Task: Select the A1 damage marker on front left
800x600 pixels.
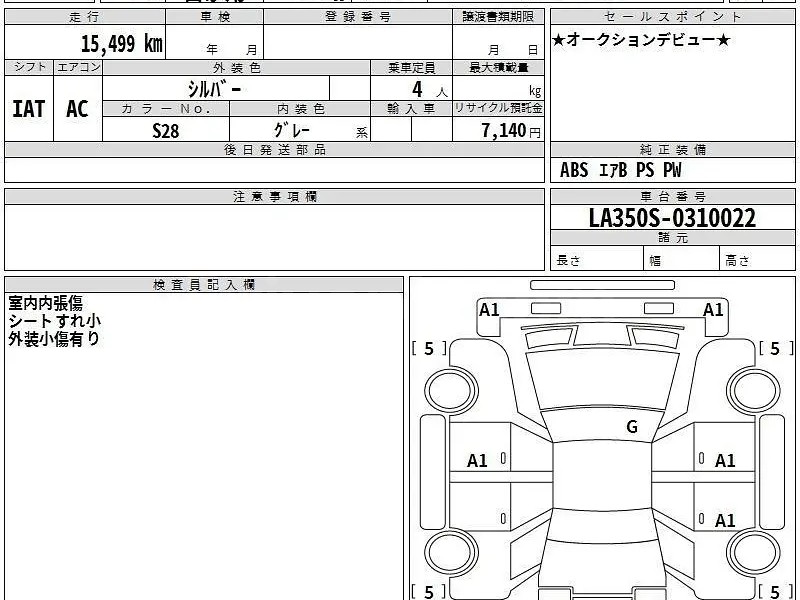Action: click(x=490, y=308)
